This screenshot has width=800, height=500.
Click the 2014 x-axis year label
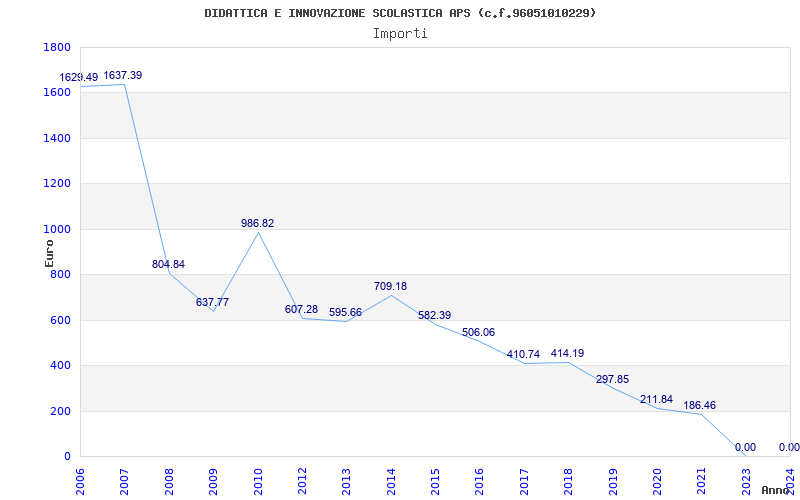coord(391,482)
